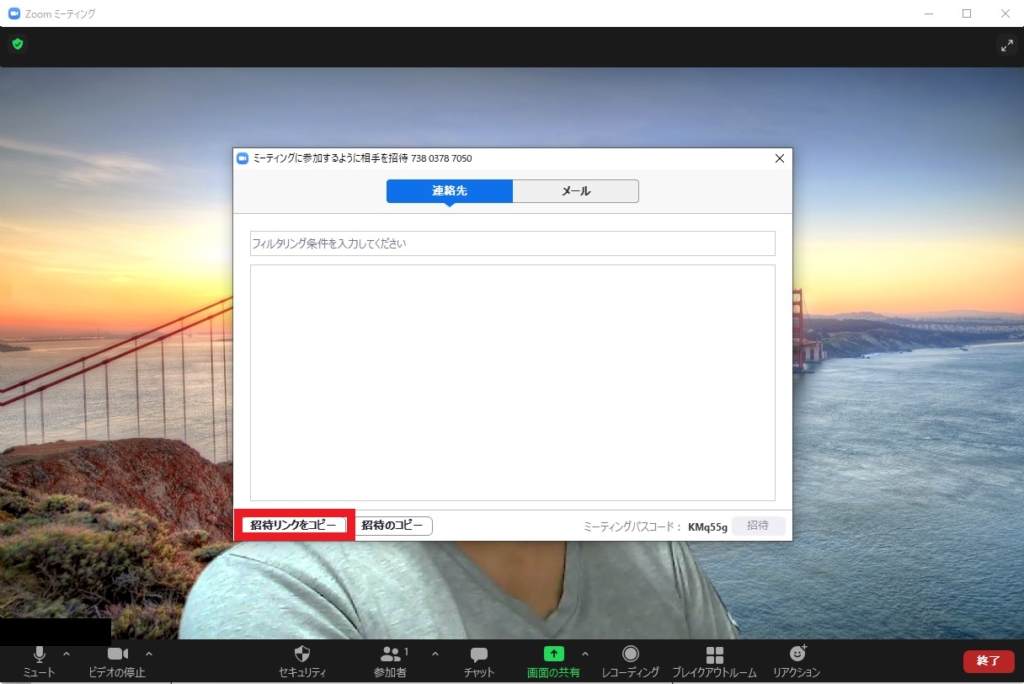Click 招待リンクをコピー button
The height and width of the screenshot is (684, 1024).
(293, 525)
